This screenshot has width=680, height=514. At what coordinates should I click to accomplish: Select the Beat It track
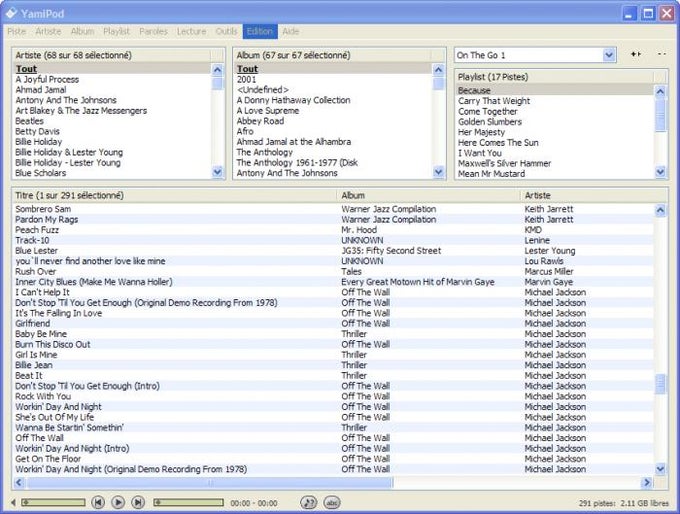[333, 376]
